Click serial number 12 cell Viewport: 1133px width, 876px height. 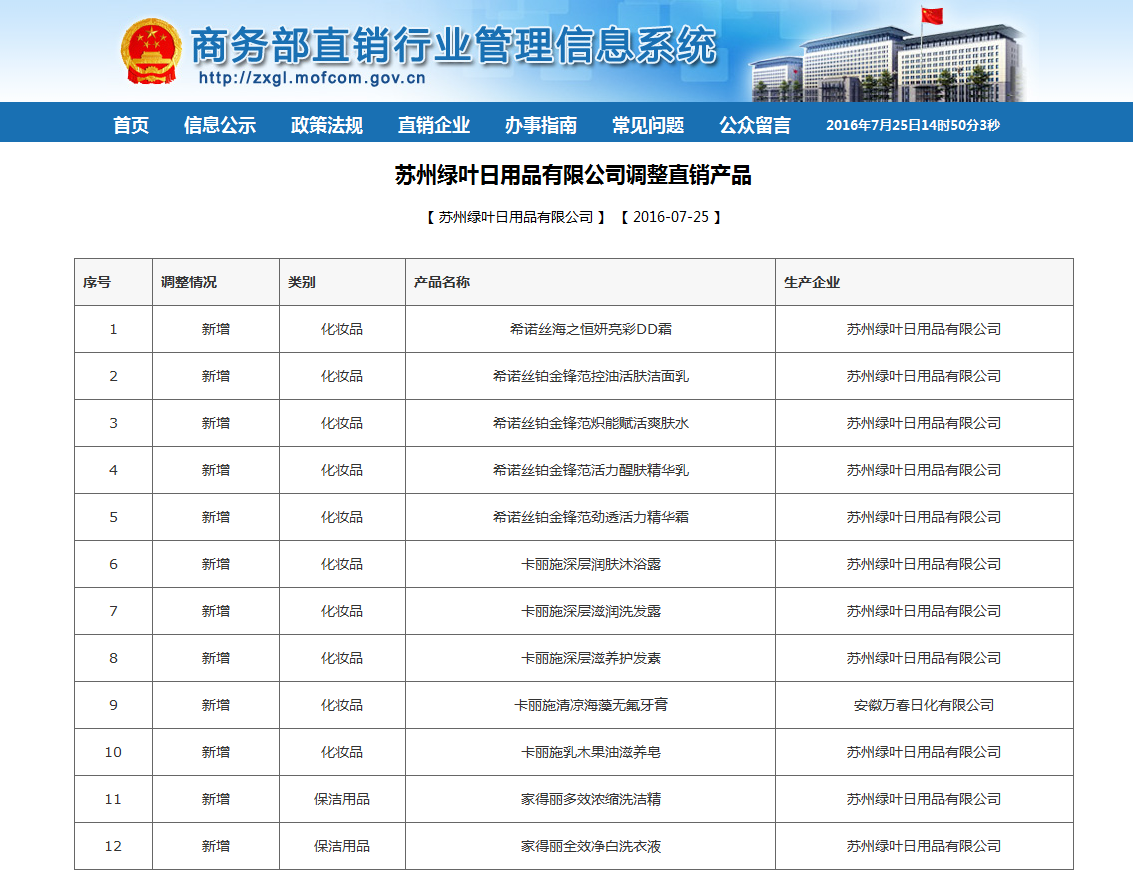click(x=113, y=846)
